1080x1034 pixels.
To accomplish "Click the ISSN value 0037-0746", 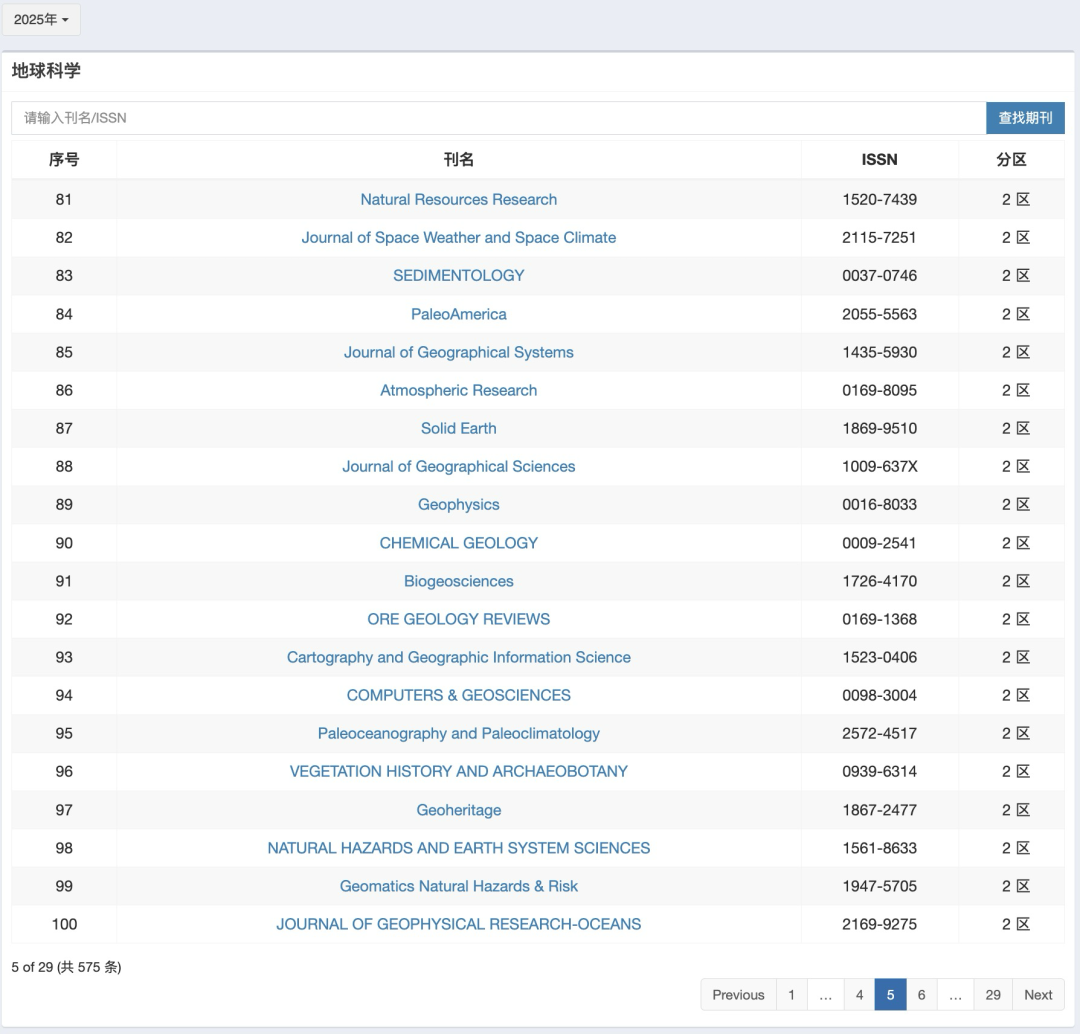I will pyautogui.click(x=880, y=276).
